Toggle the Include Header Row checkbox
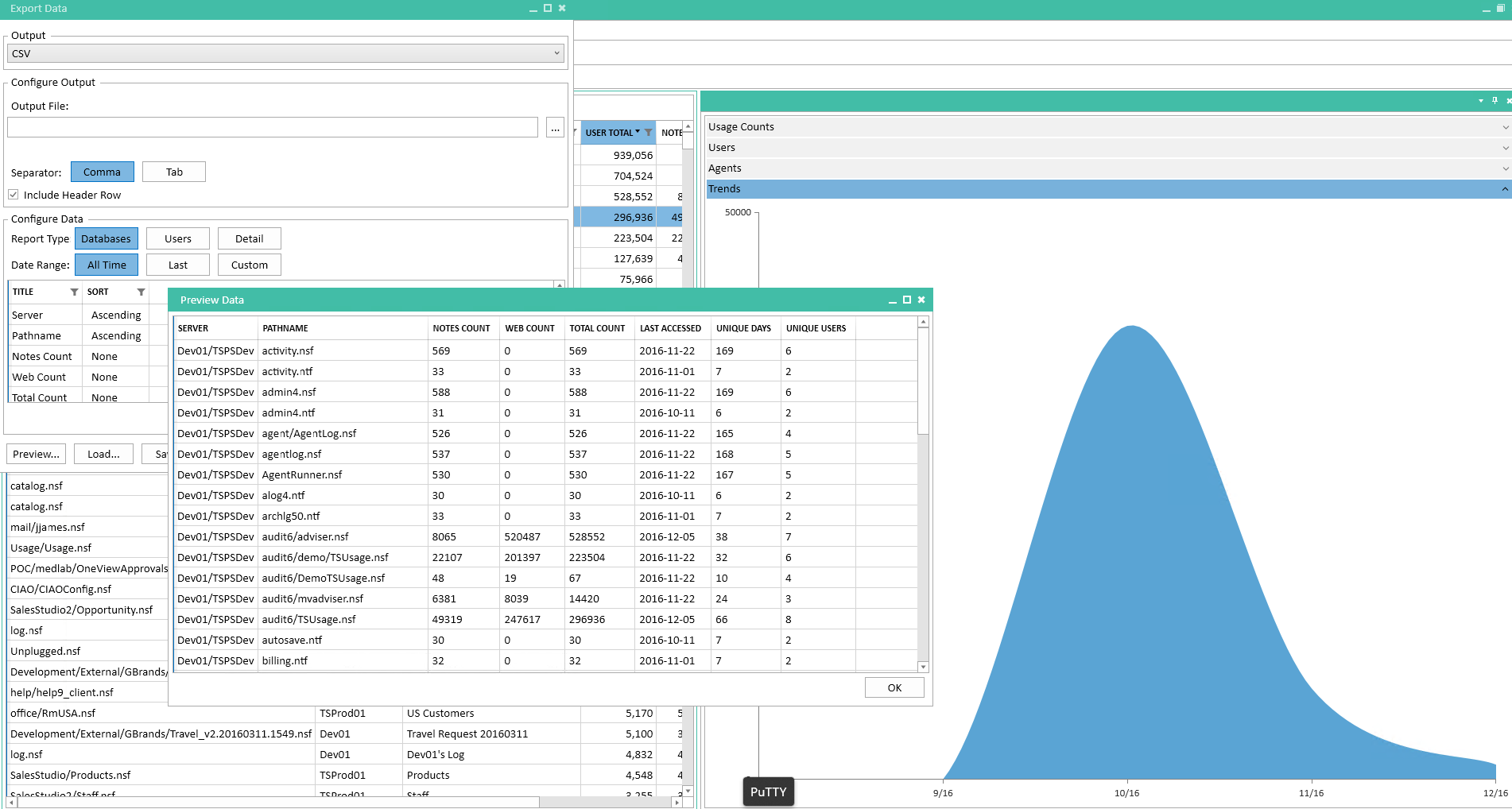The width and height of the screenshot is (1512, 809). 14,195
